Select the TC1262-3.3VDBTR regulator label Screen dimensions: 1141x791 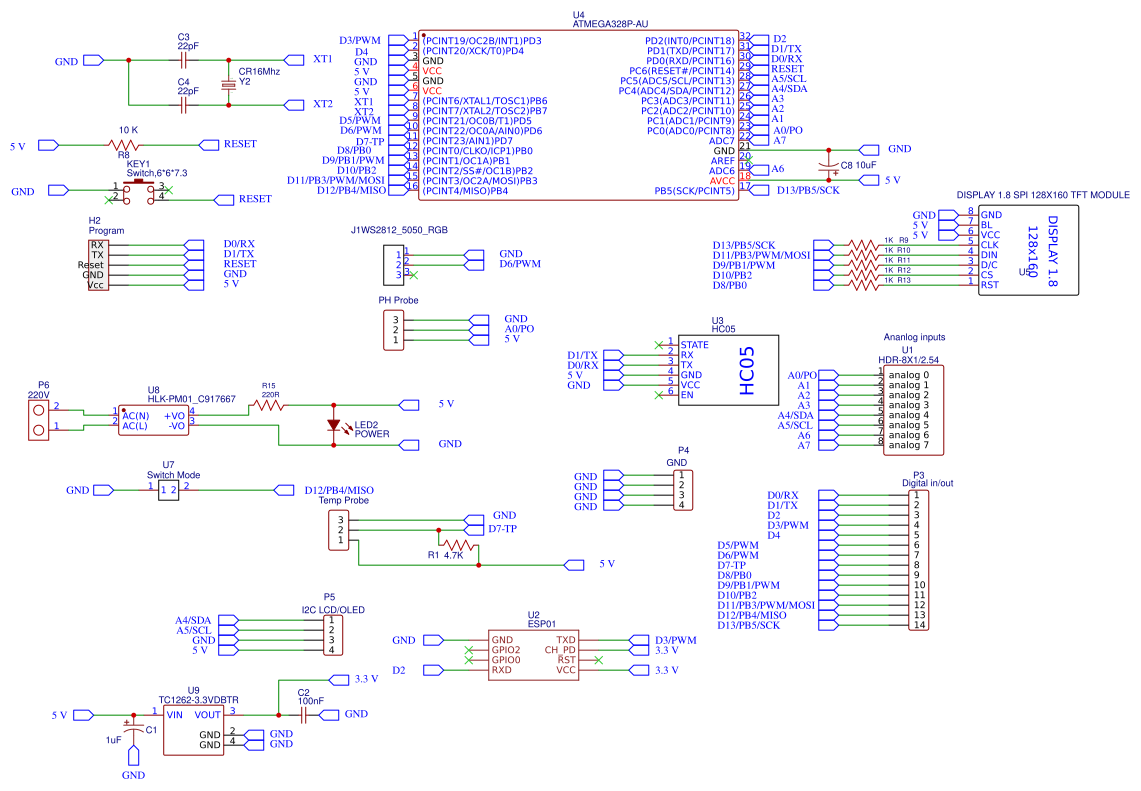tap(199, 700)
